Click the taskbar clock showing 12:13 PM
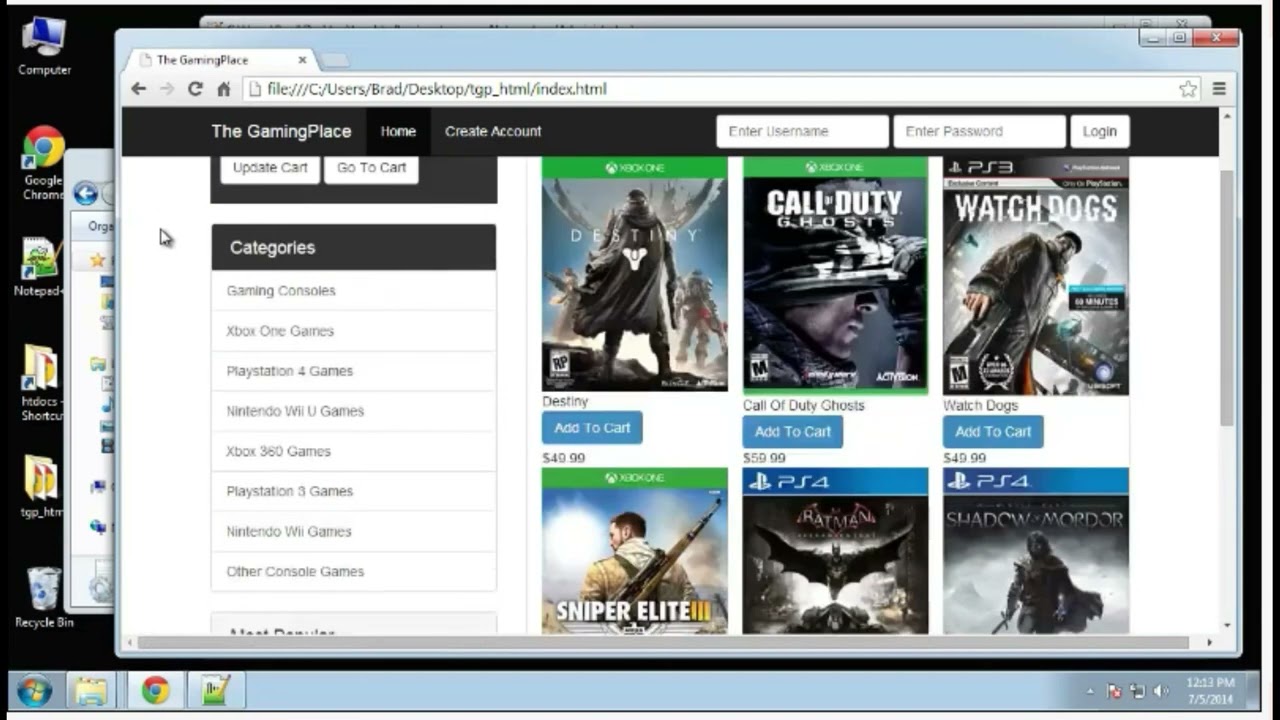1280x720 pixels. click(x=1210, y=691)
